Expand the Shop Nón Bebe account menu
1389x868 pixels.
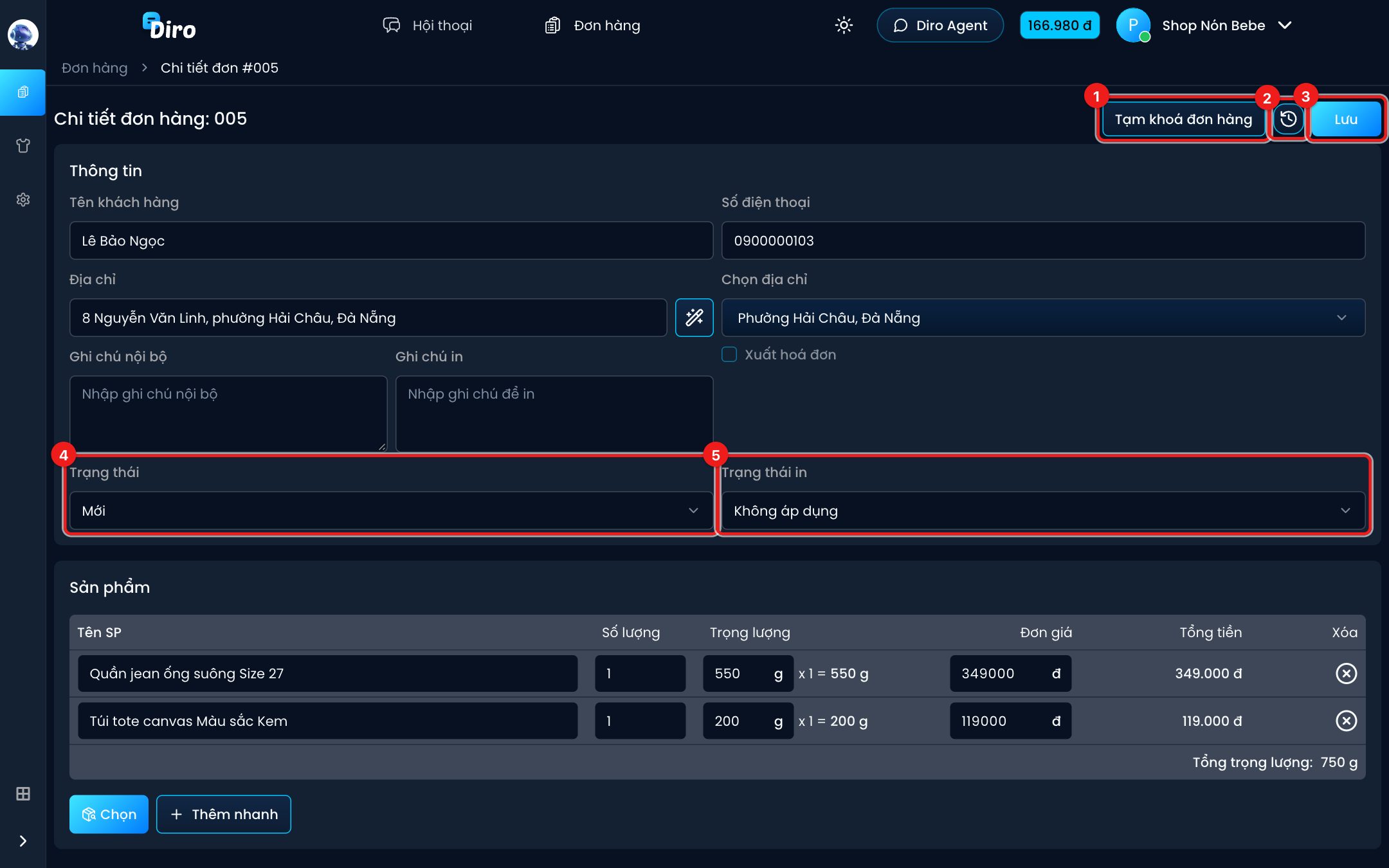pos(1284,25)
